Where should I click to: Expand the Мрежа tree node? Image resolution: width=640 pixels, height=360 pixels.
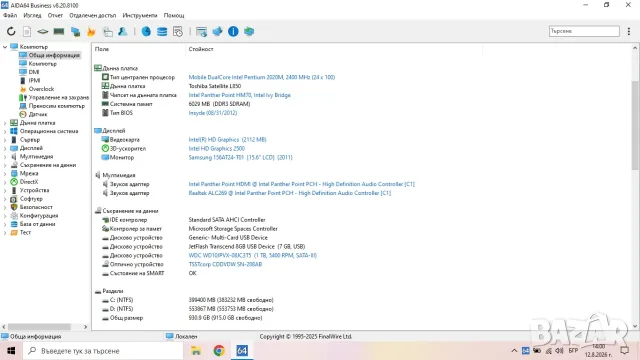(x=5, y=173)
